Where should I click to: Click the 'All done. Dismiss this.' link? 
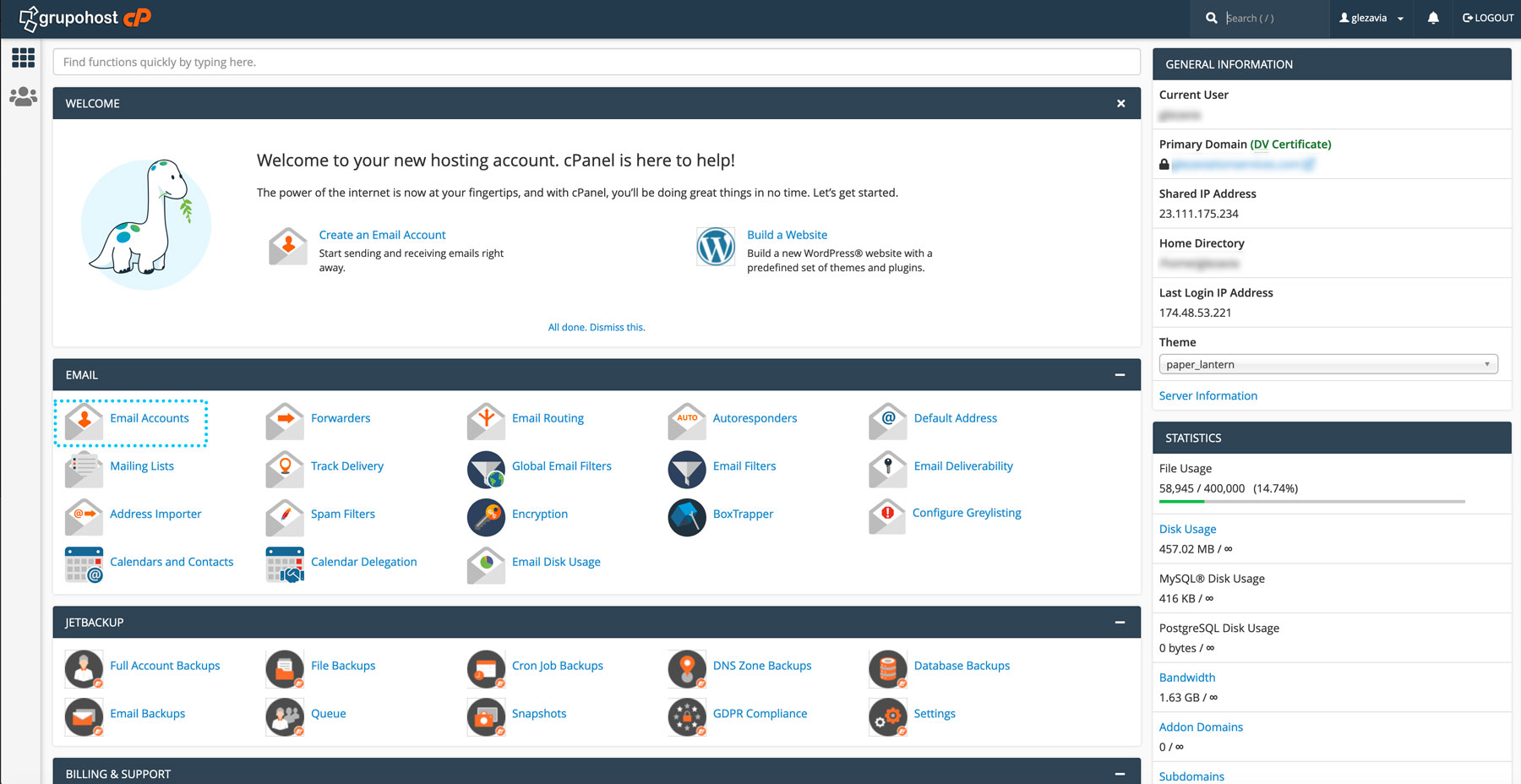coord(596,328)
